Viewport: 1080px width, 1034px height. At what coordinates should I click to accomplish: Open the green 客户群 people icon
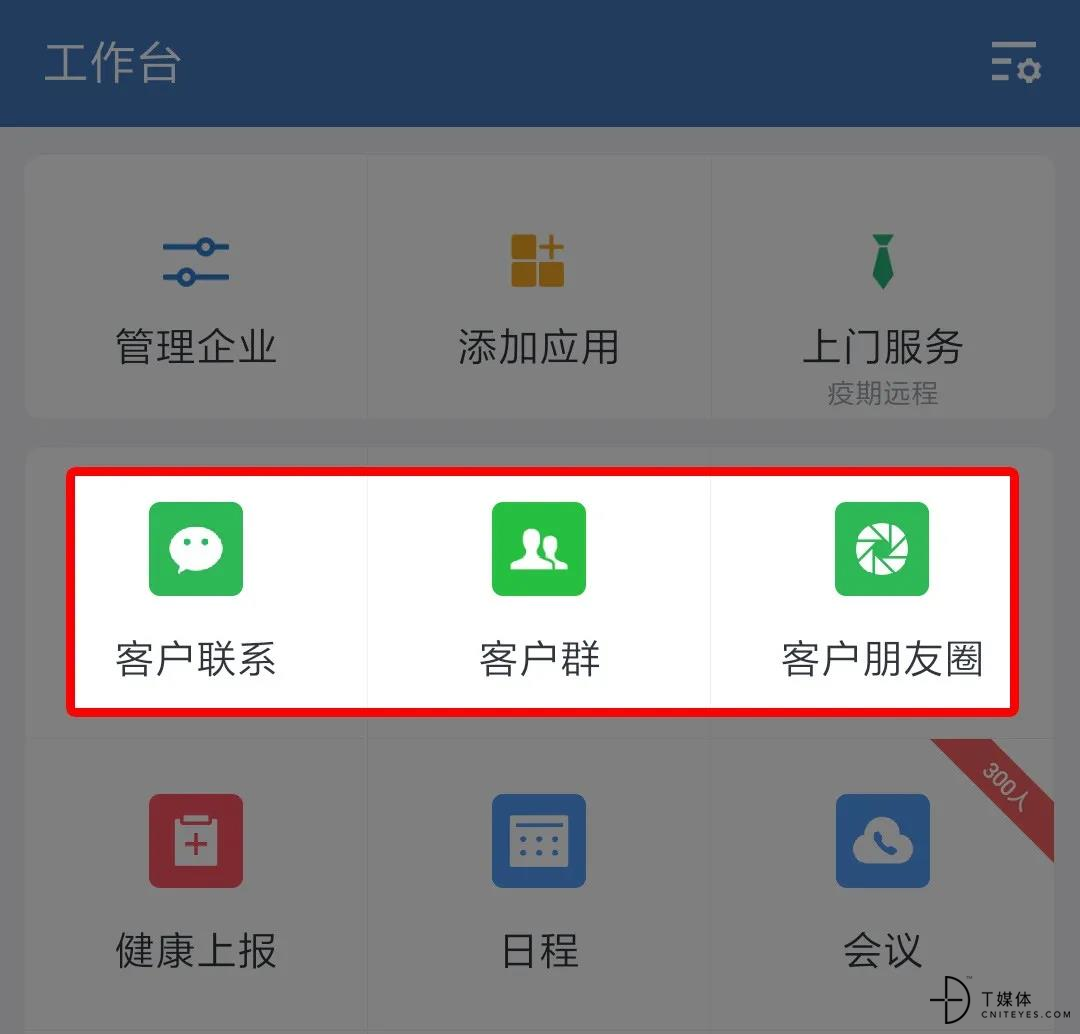[x=539, y=549]
